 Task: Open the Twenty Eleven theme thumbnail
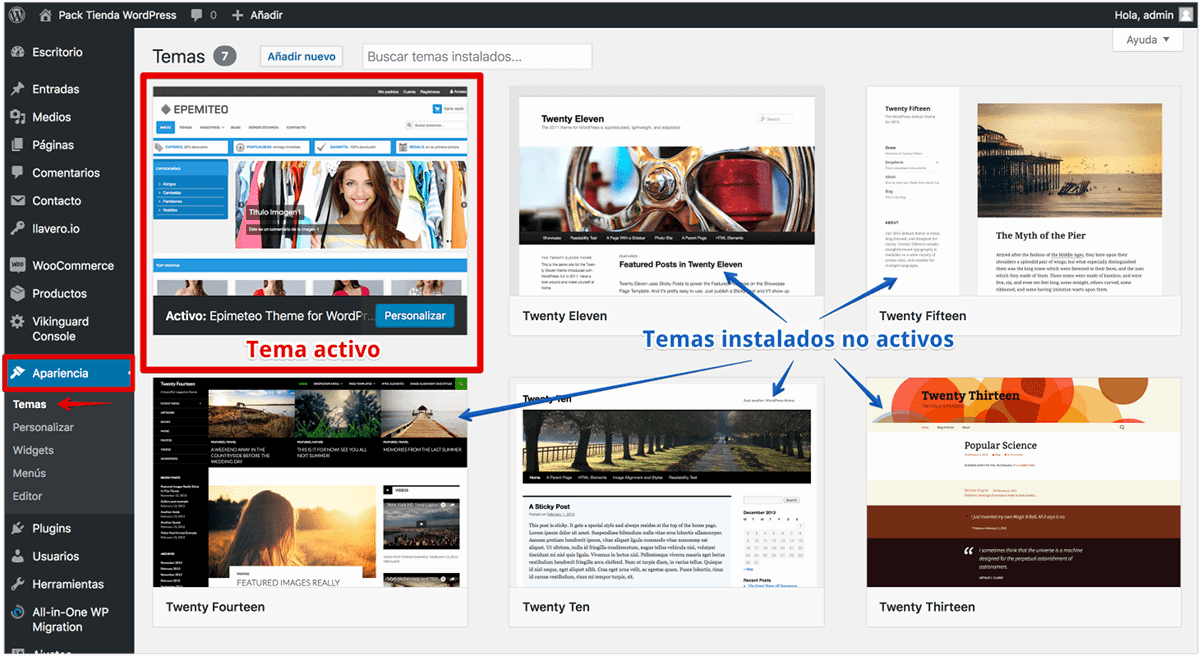coord(667,191)
